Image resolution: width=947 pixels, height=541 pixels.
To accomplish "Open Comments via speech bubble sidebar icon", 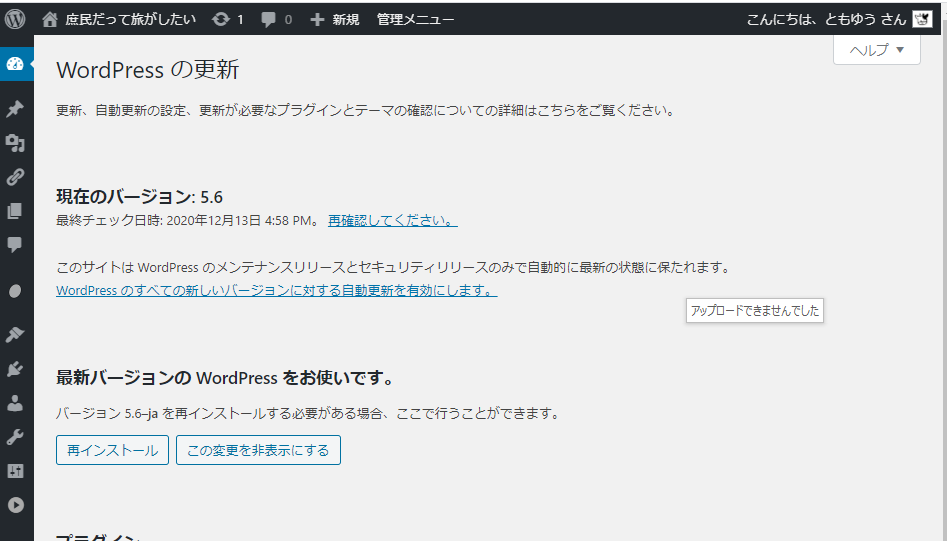I will click(15, 245).
